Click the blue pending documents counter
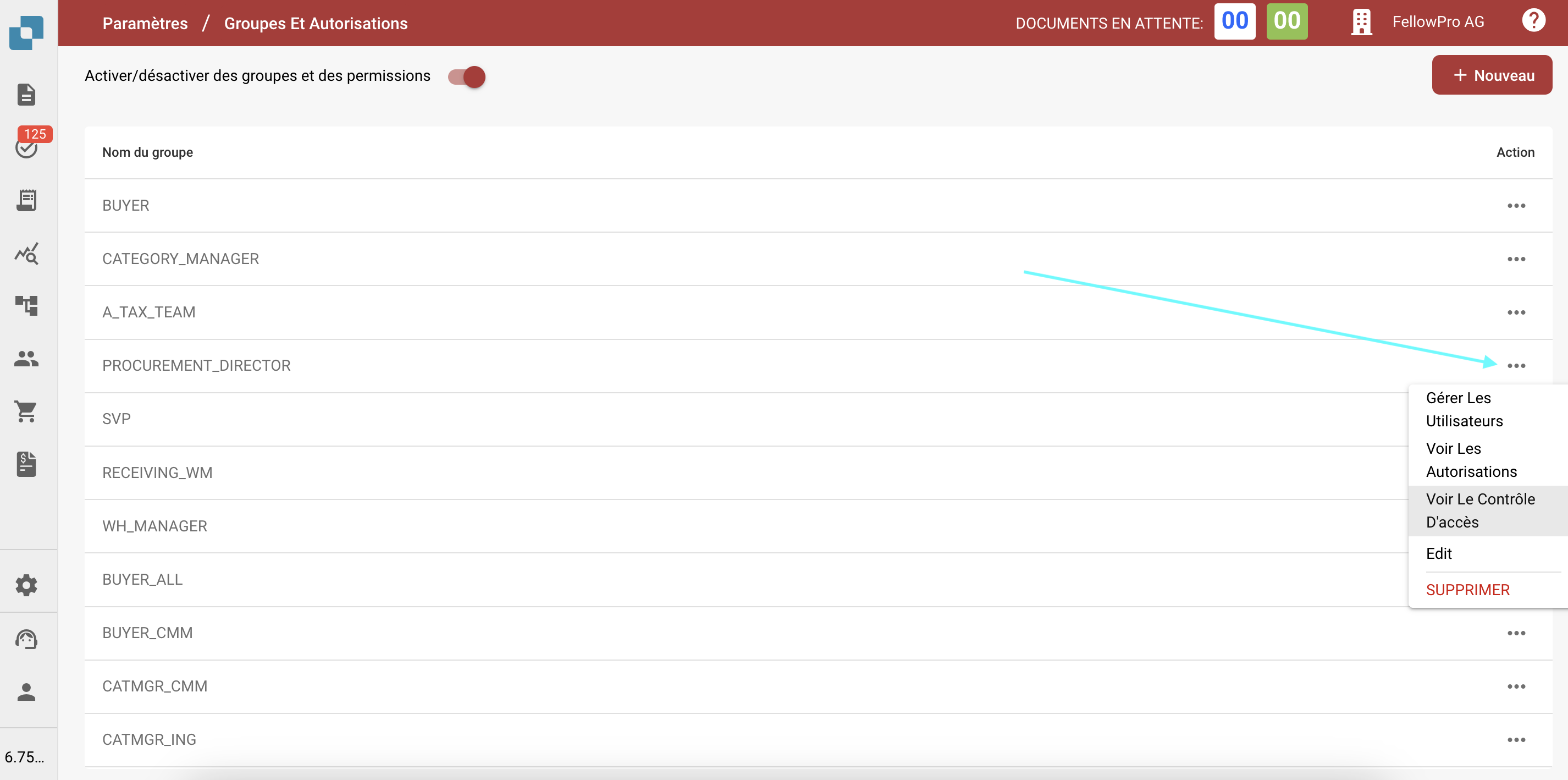The width and height of the screenshot is (1568, 780). coord(1234,21)
